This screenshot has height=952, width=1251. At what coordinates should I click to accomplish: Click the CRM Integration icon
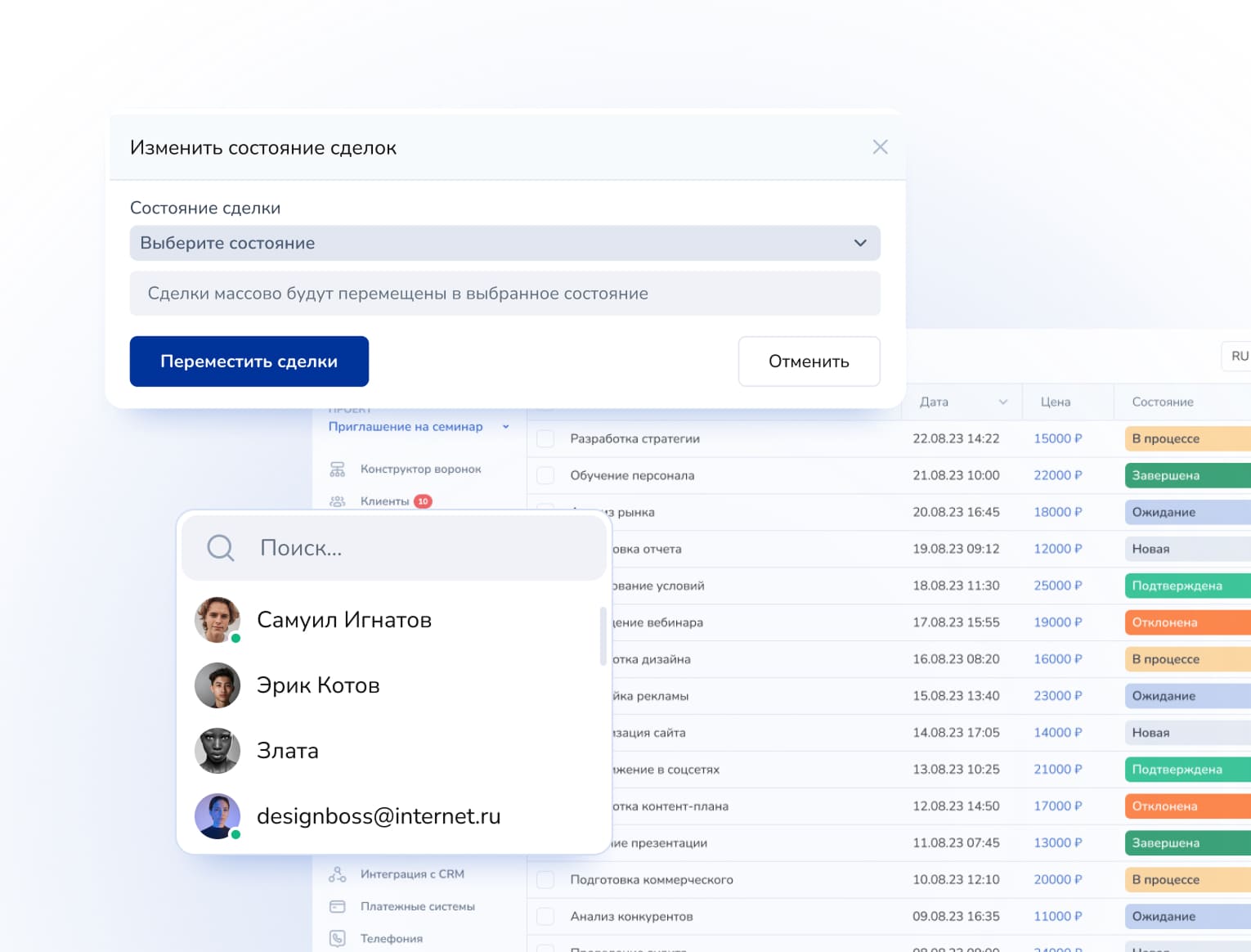[337, 874]
